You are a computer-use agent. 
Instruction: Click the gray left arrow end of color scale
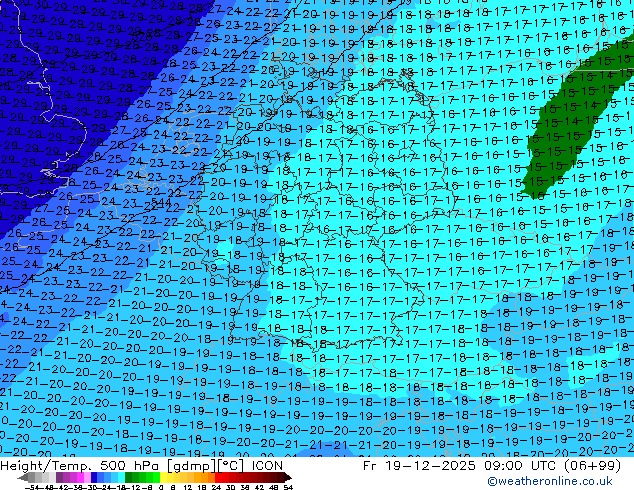click(22, 478)
